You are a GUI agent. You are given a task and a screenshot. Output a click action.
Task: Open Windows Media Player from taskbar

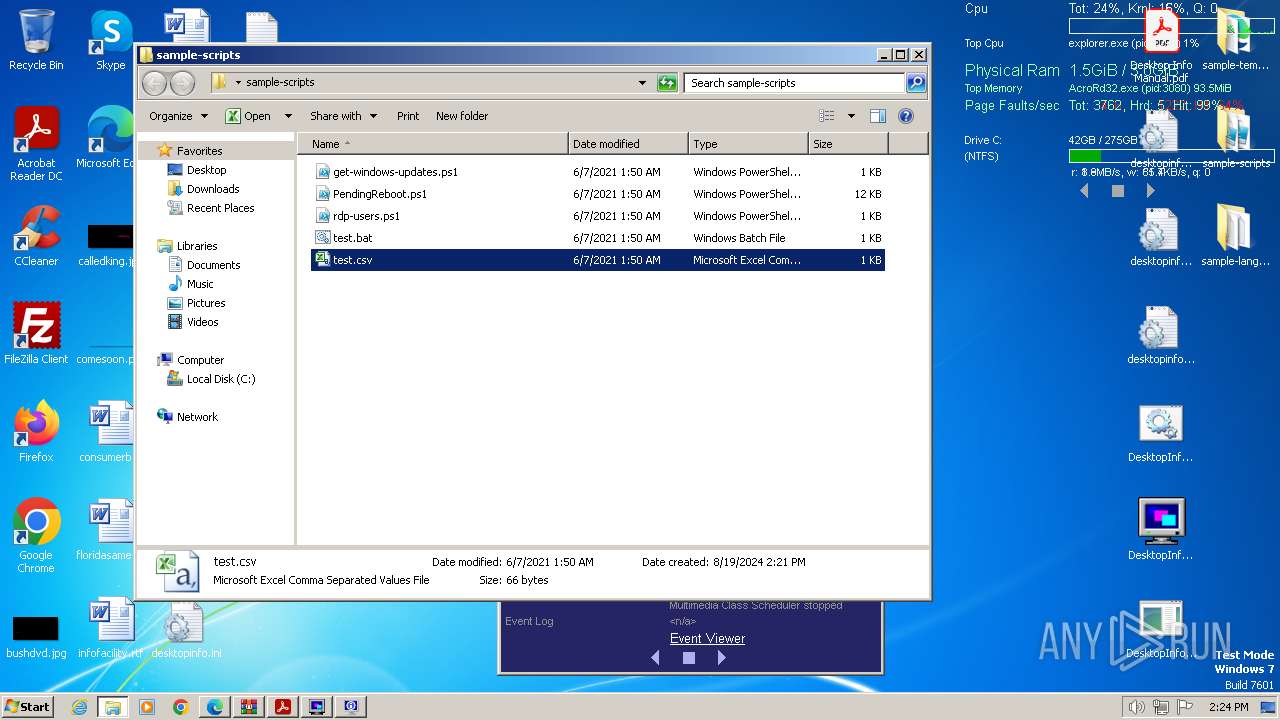(x=147, y=707)
